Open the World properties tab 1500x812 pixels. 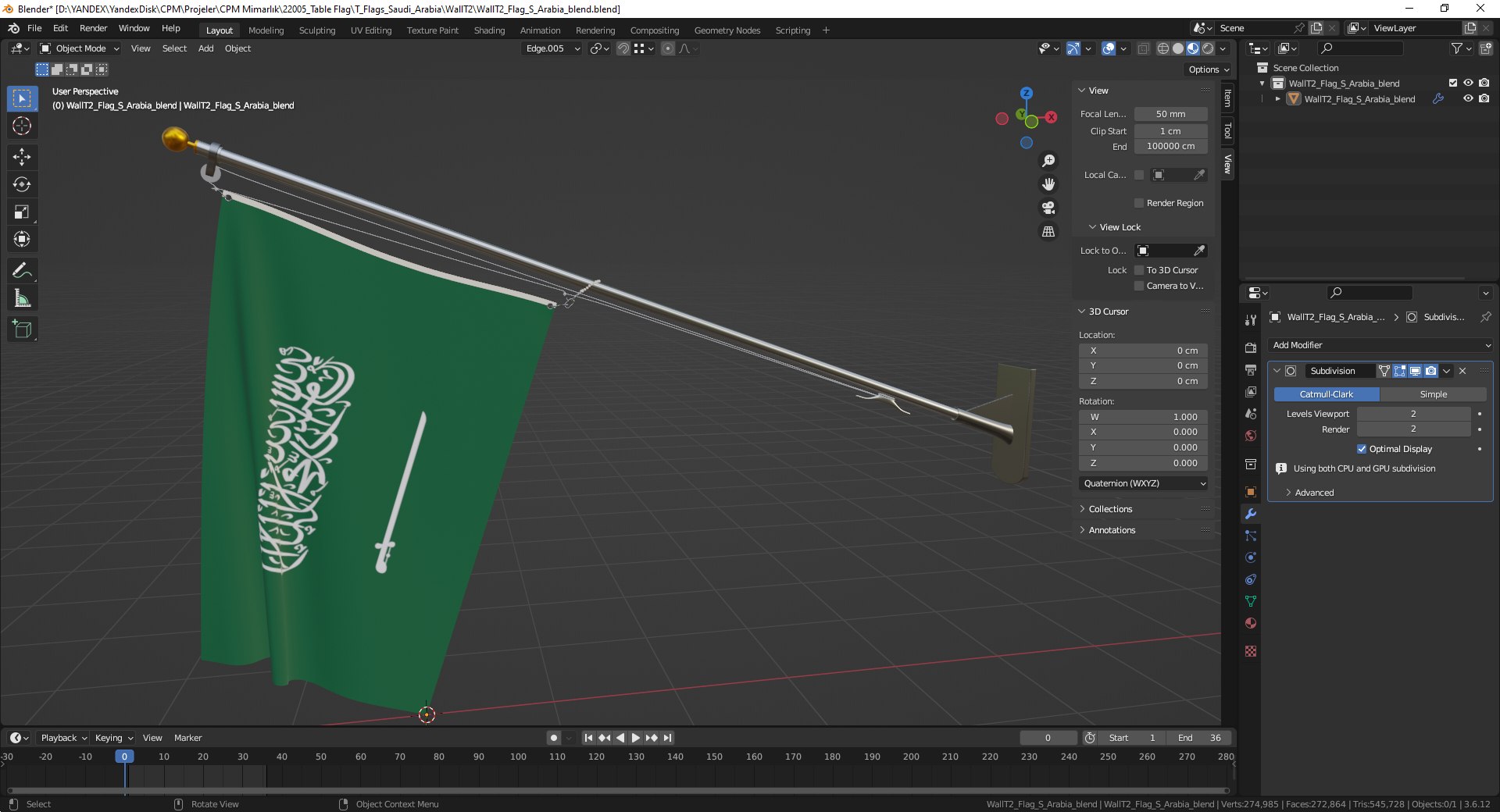pos(1251,436)
